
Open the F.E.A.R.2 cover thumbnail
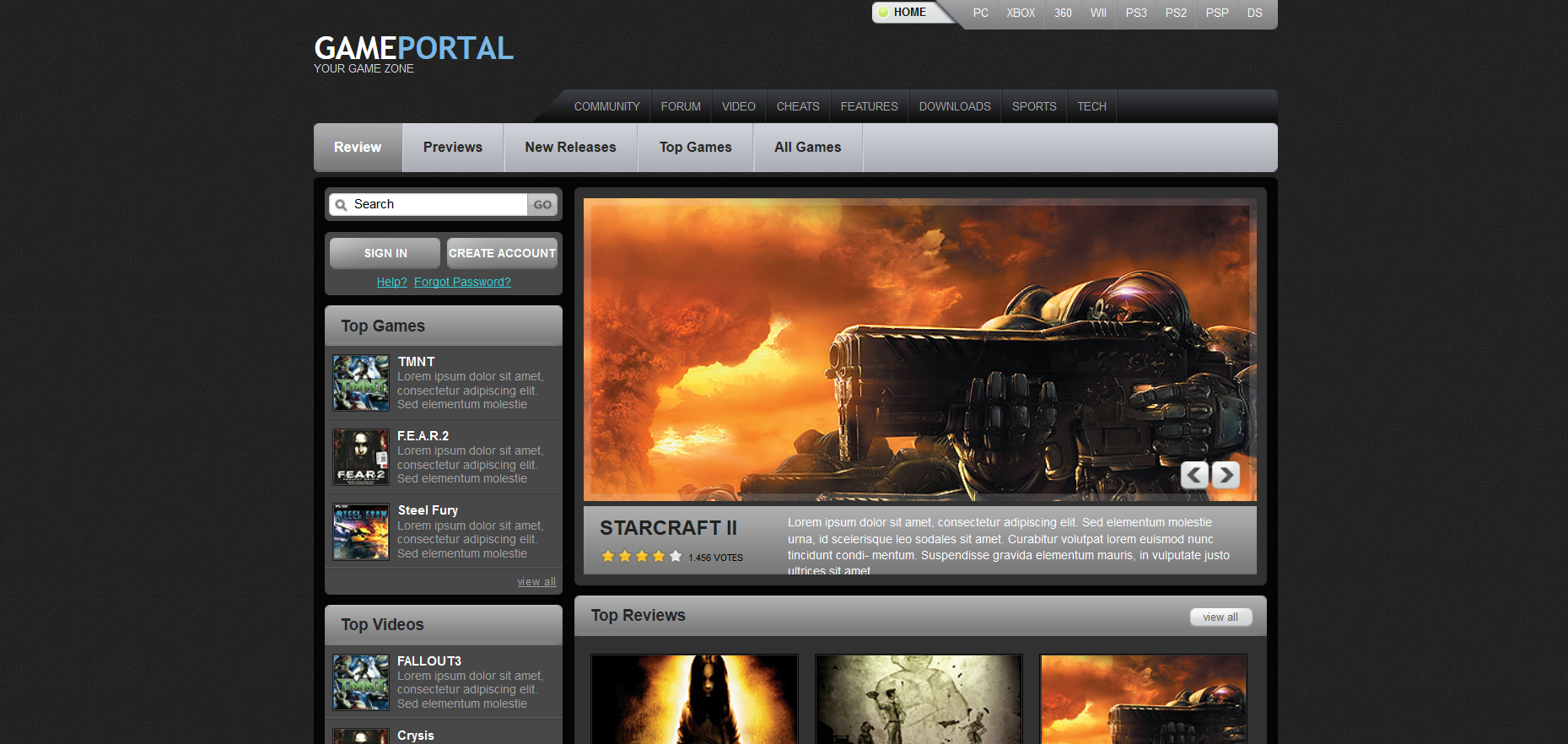pos(360,457)
